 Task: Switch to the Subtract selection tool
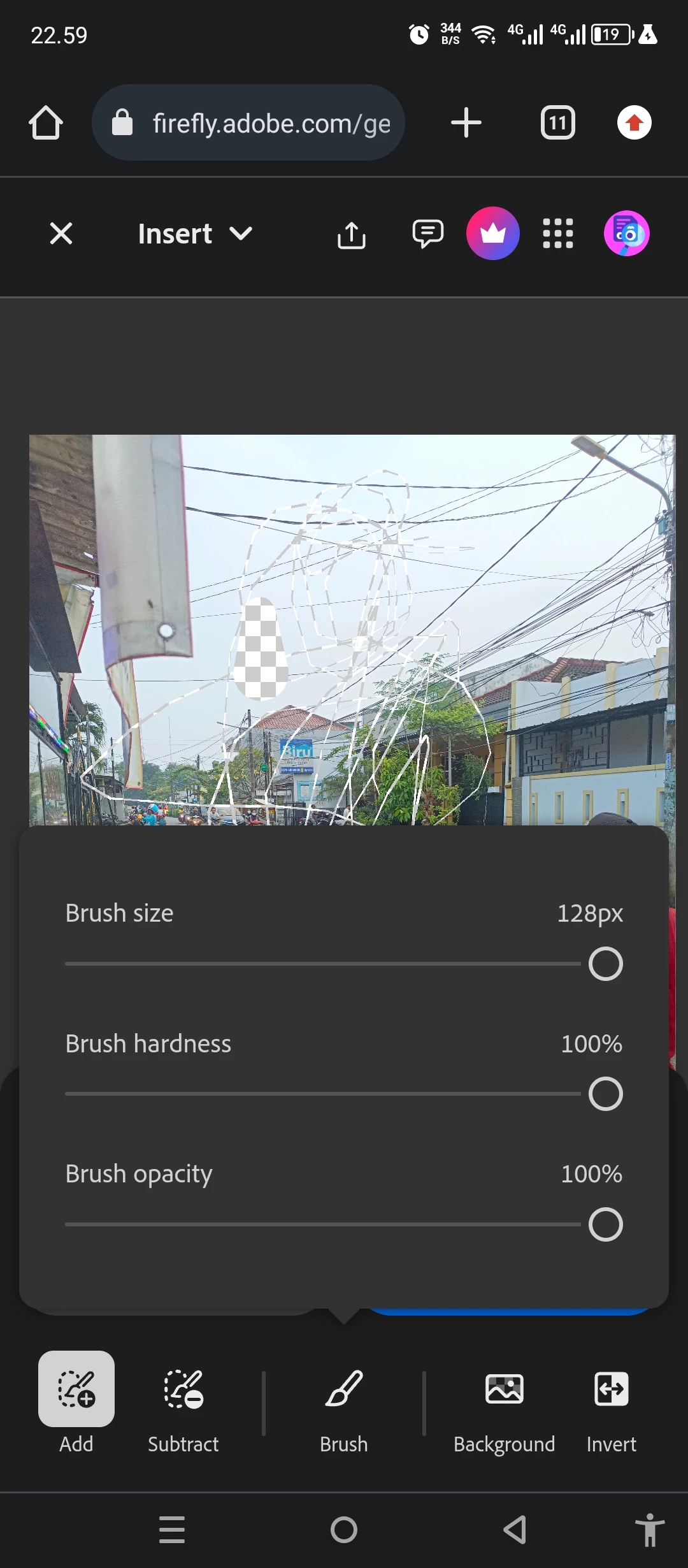tap(183, 1390)
